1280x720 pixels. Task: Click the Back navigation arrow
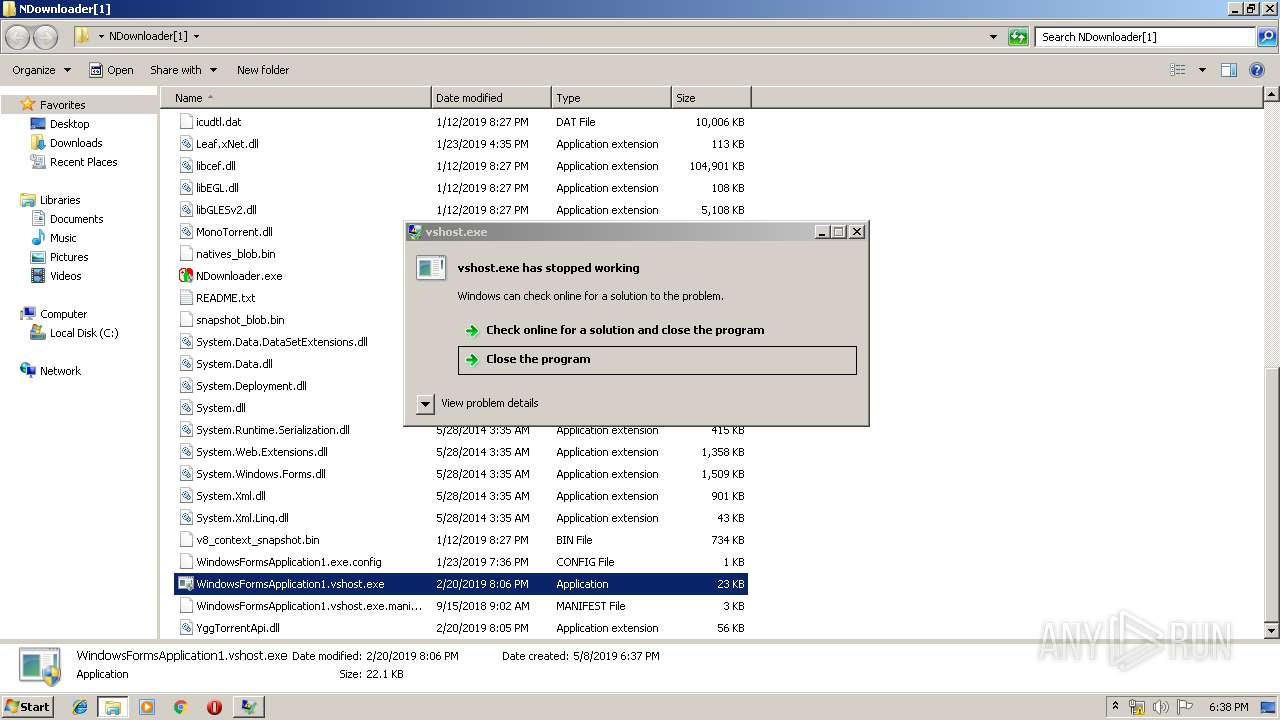click(x=18, y=37)
